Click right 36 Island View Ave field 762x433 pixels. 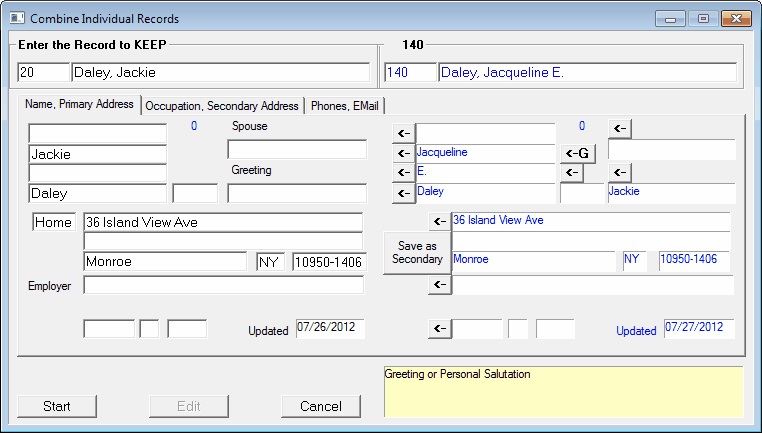[x=591, y=222]
